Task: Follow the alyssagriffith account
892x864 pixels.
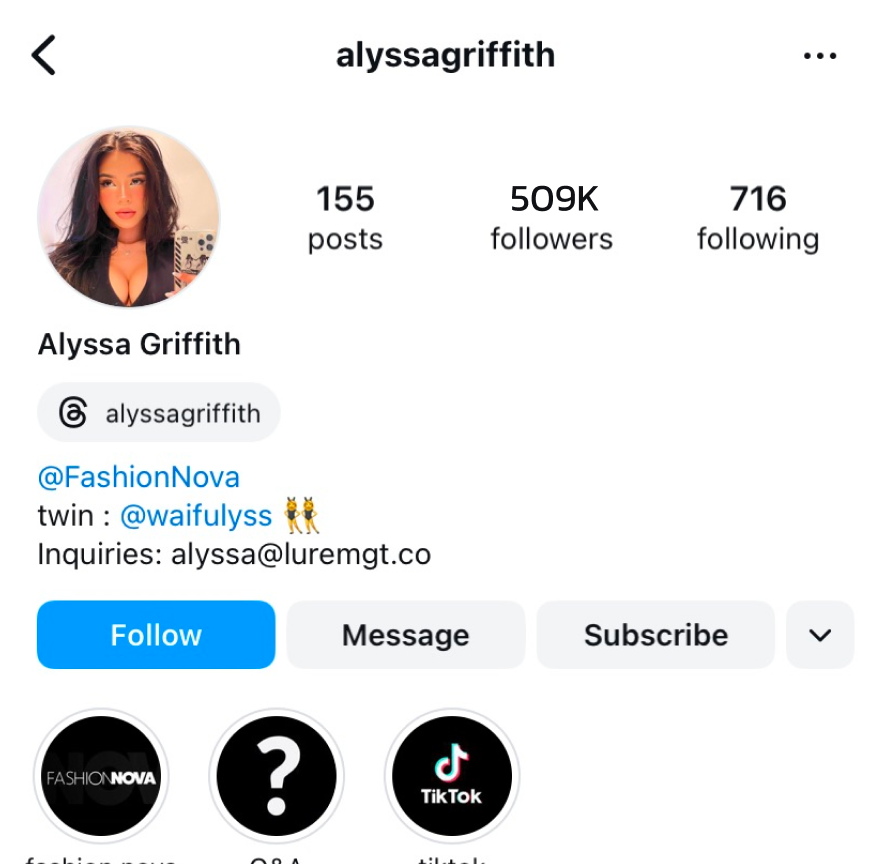Action: (156, 635)
